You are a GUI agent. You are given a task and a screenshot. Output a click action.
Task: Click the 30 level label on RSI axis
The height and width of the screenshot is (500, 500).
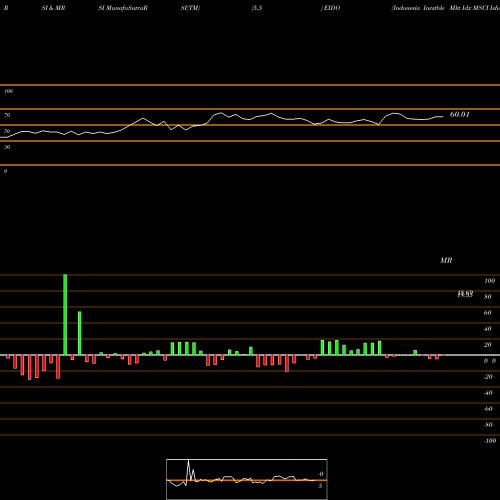click(7, 147)
